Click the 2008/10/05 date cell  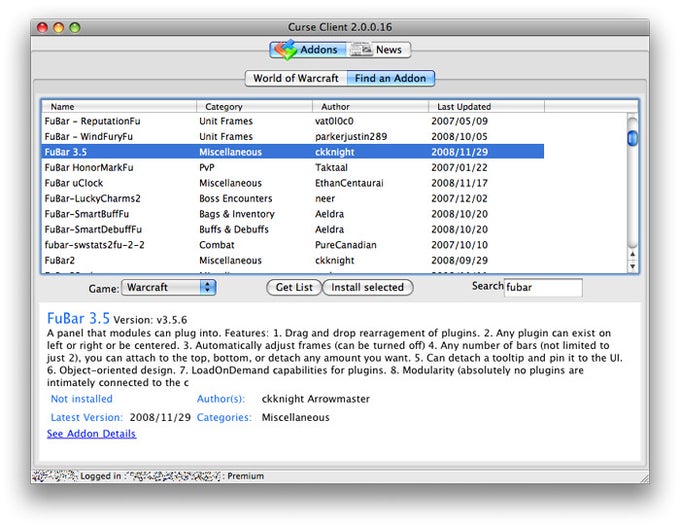coord(459,137)
